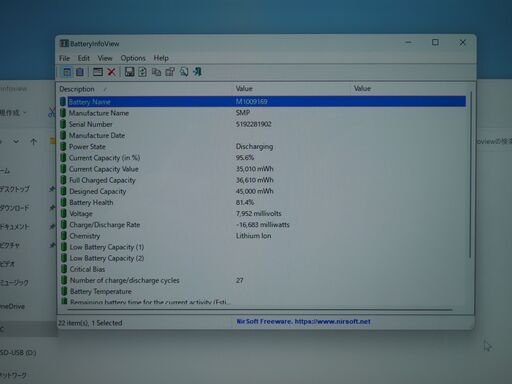Open the File menu

[64, 58]
